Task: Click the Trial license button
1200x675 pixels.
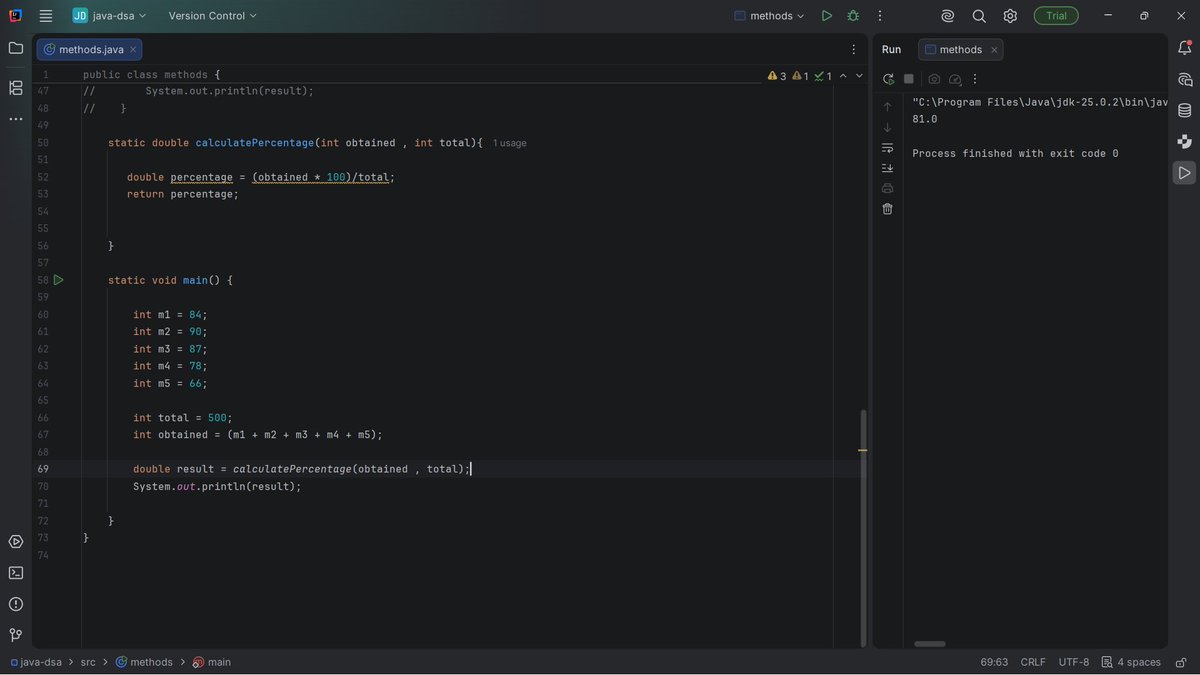Action: click(1056, 16)
